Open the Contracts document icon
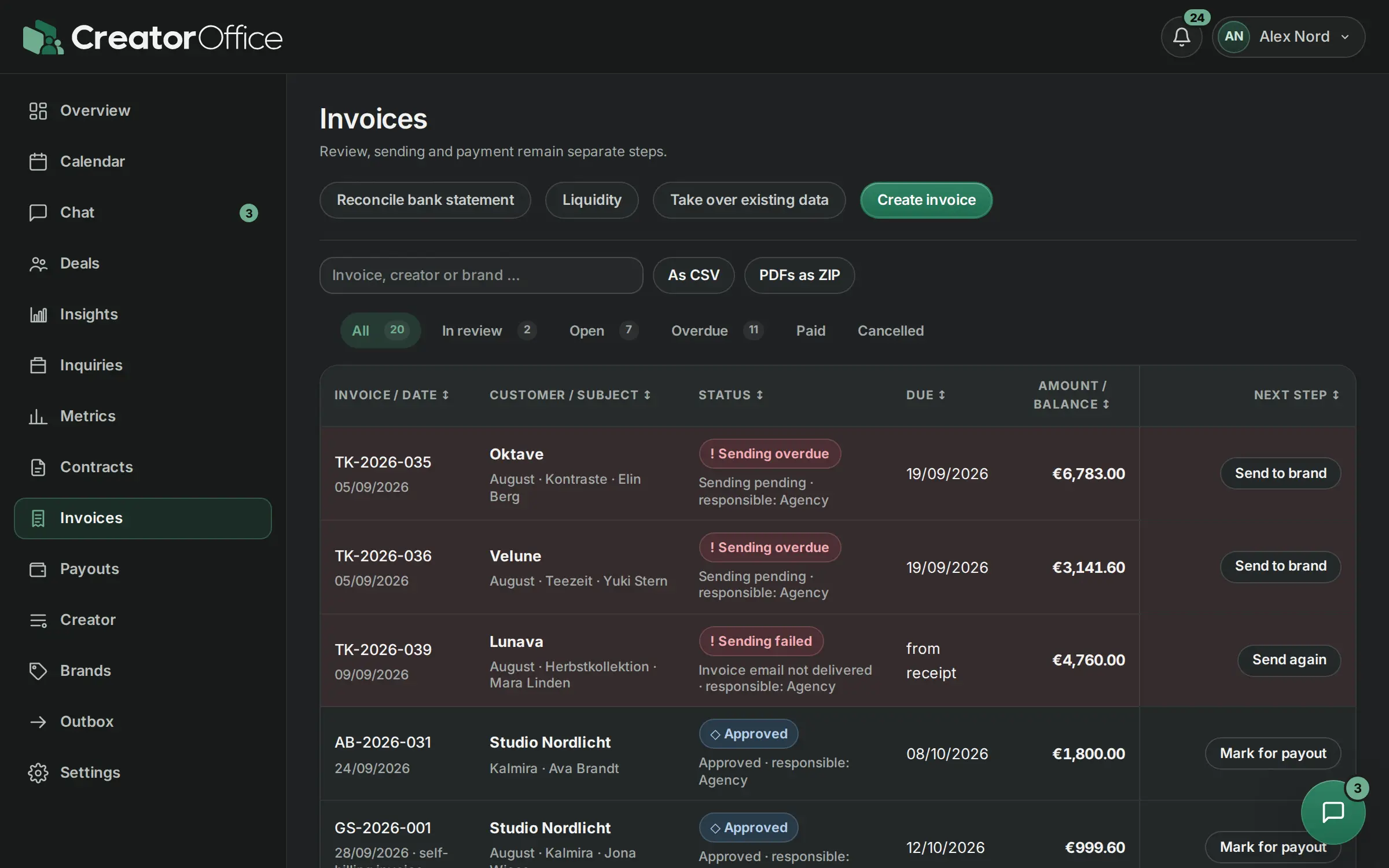This screenshot has height=868, width=1389. (38, 467)
